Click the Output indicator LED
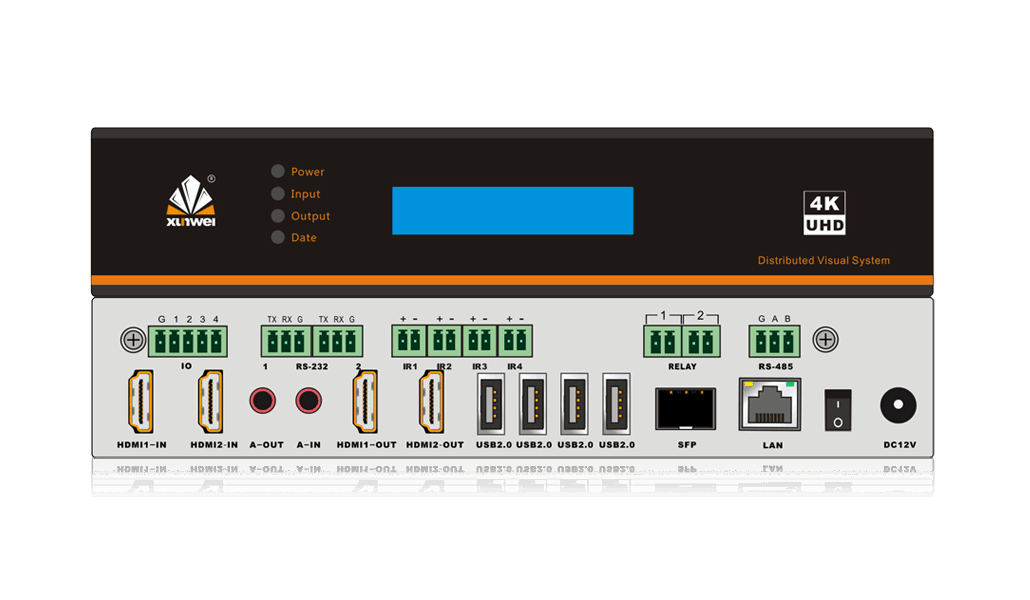This screenshot has height=600, width=1030. pyautogui.click(x=278, y=215)
